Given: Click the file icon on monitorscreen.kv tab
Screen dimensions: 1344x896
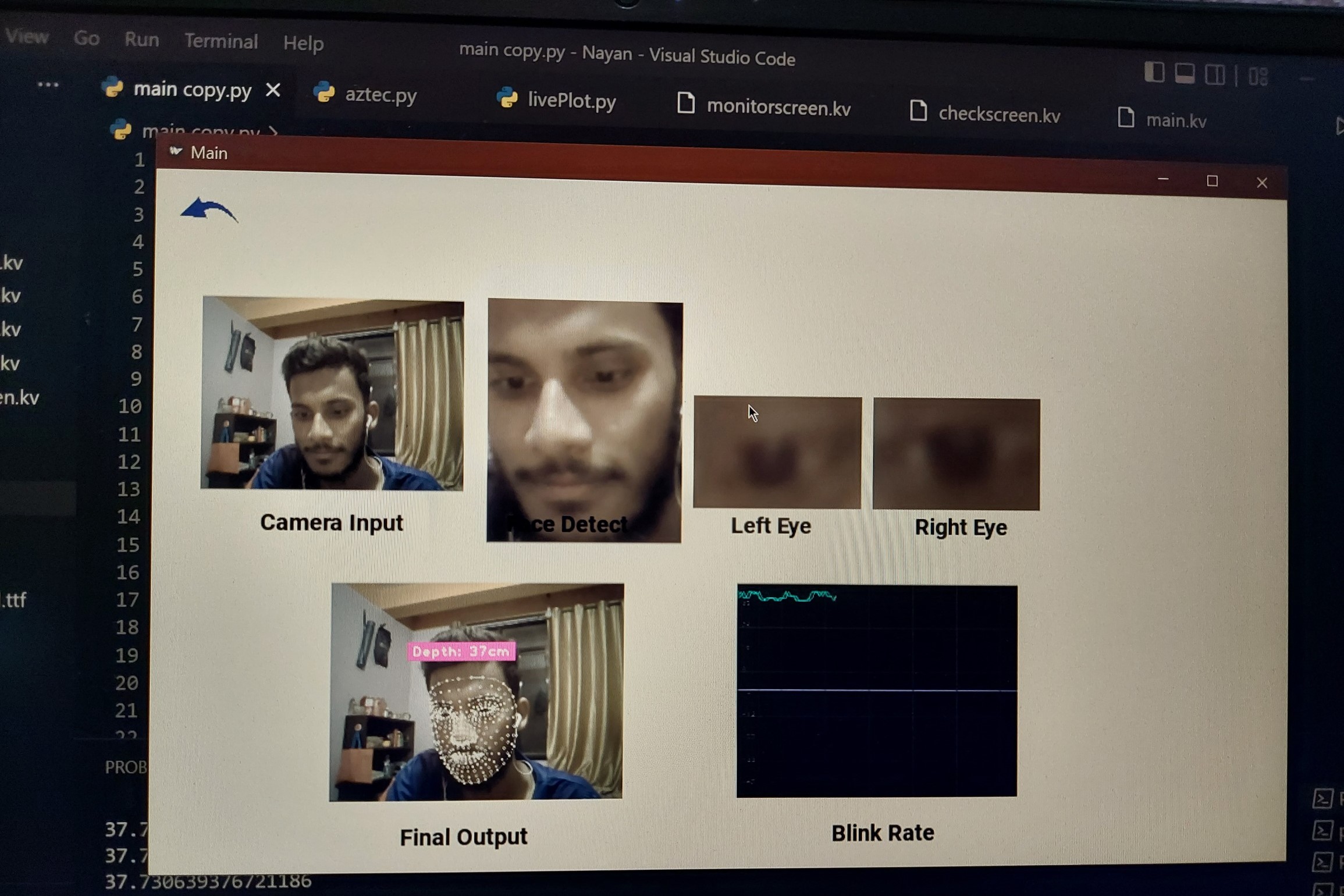Looking at the screenshot, I should coord(687,104).
